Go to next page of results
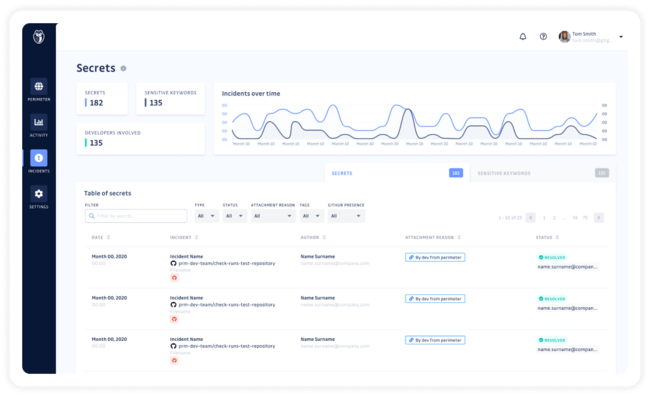Screen dimensions: 650x396 pyautogui.click(x=599, y=218)
